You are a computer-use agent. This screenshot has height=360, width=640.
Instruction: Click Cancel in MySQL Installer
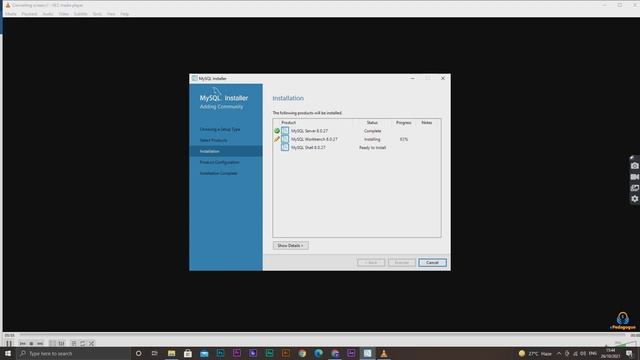[432, 262]
